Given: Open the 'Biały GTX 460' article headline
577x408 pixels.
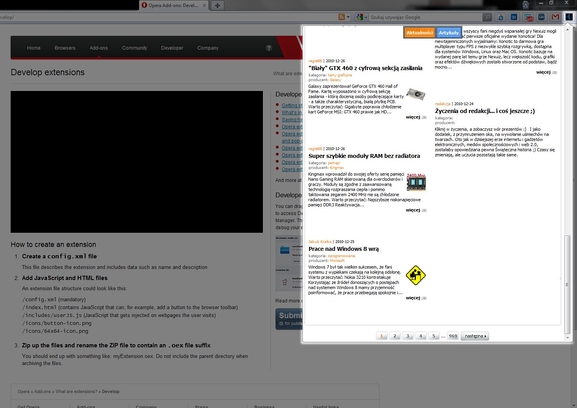Looking at the screenshot, I should (x=365, y=68).
